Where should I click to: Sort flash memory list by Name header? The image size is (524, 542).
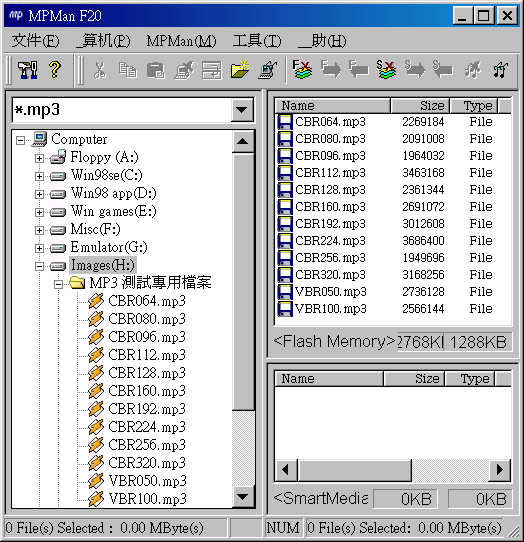333,105
